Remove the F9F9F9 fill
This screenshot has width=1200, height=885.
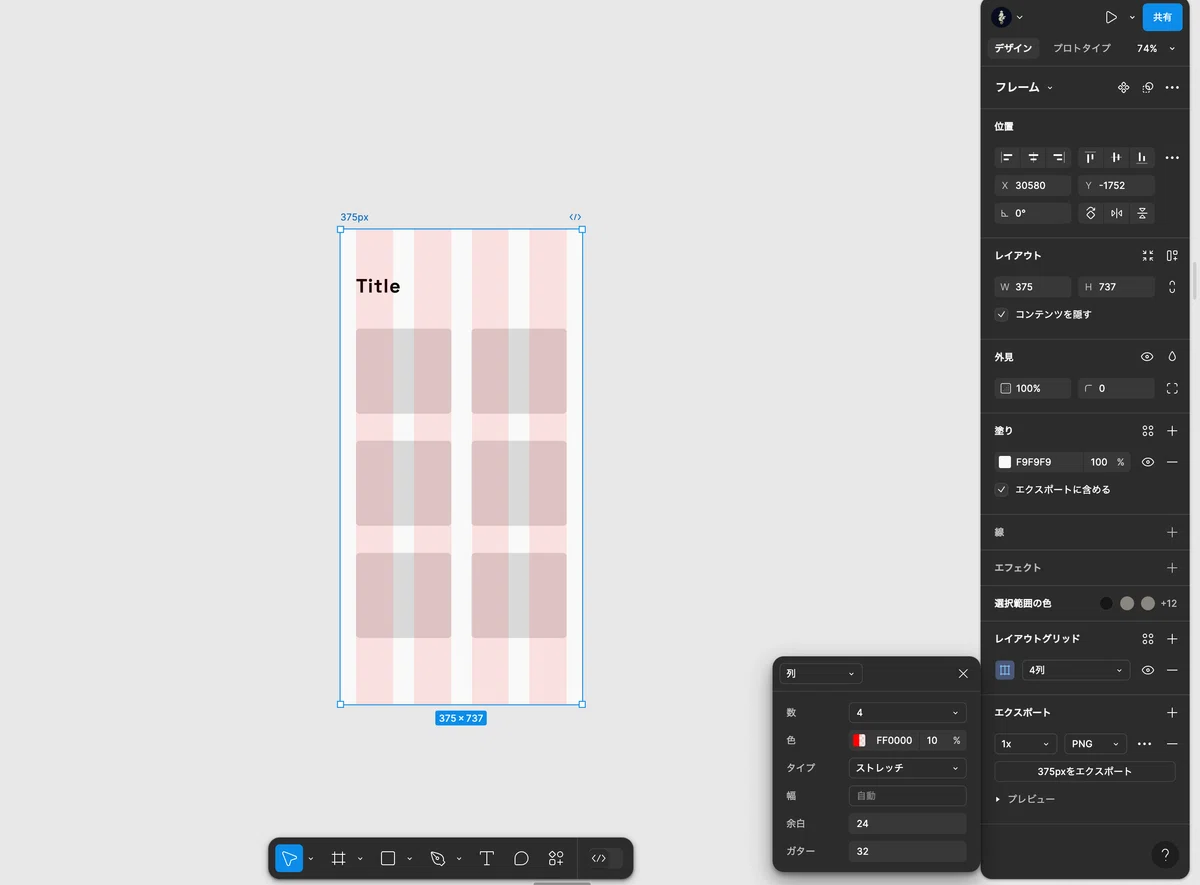(1172, 462)
